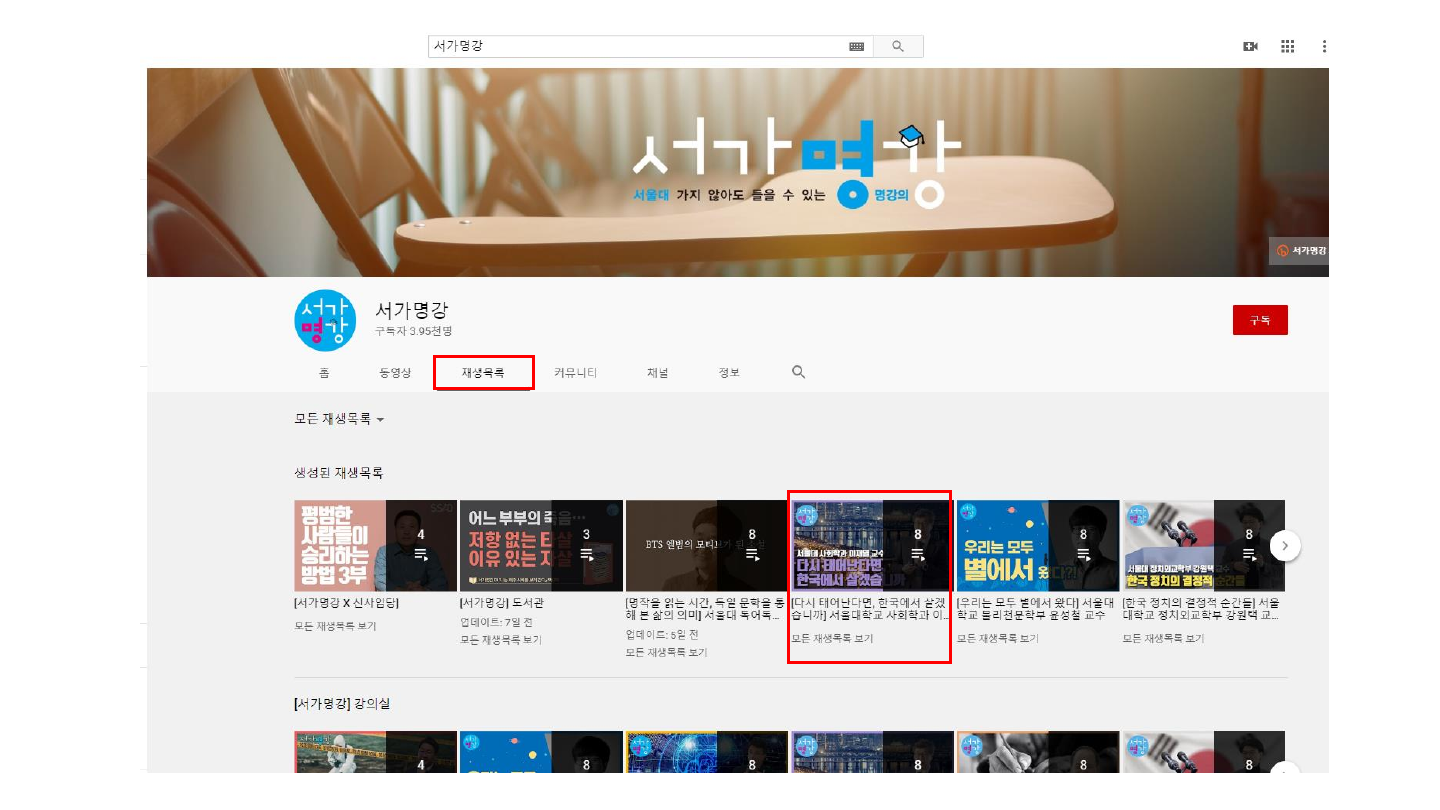Click the red 구독 subscribe button
Screen dimensions: 1440x810
[1260, 320]
